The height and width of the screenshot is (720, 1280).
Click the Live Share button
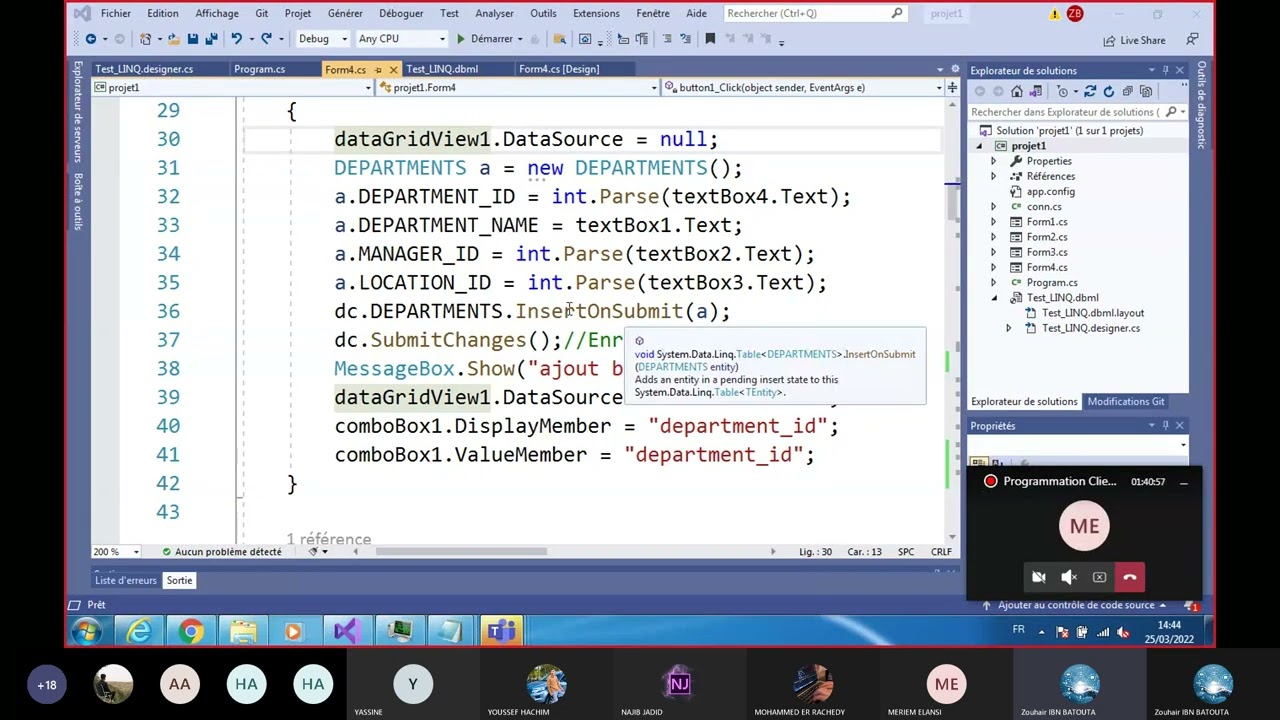tap(1134, 40)
